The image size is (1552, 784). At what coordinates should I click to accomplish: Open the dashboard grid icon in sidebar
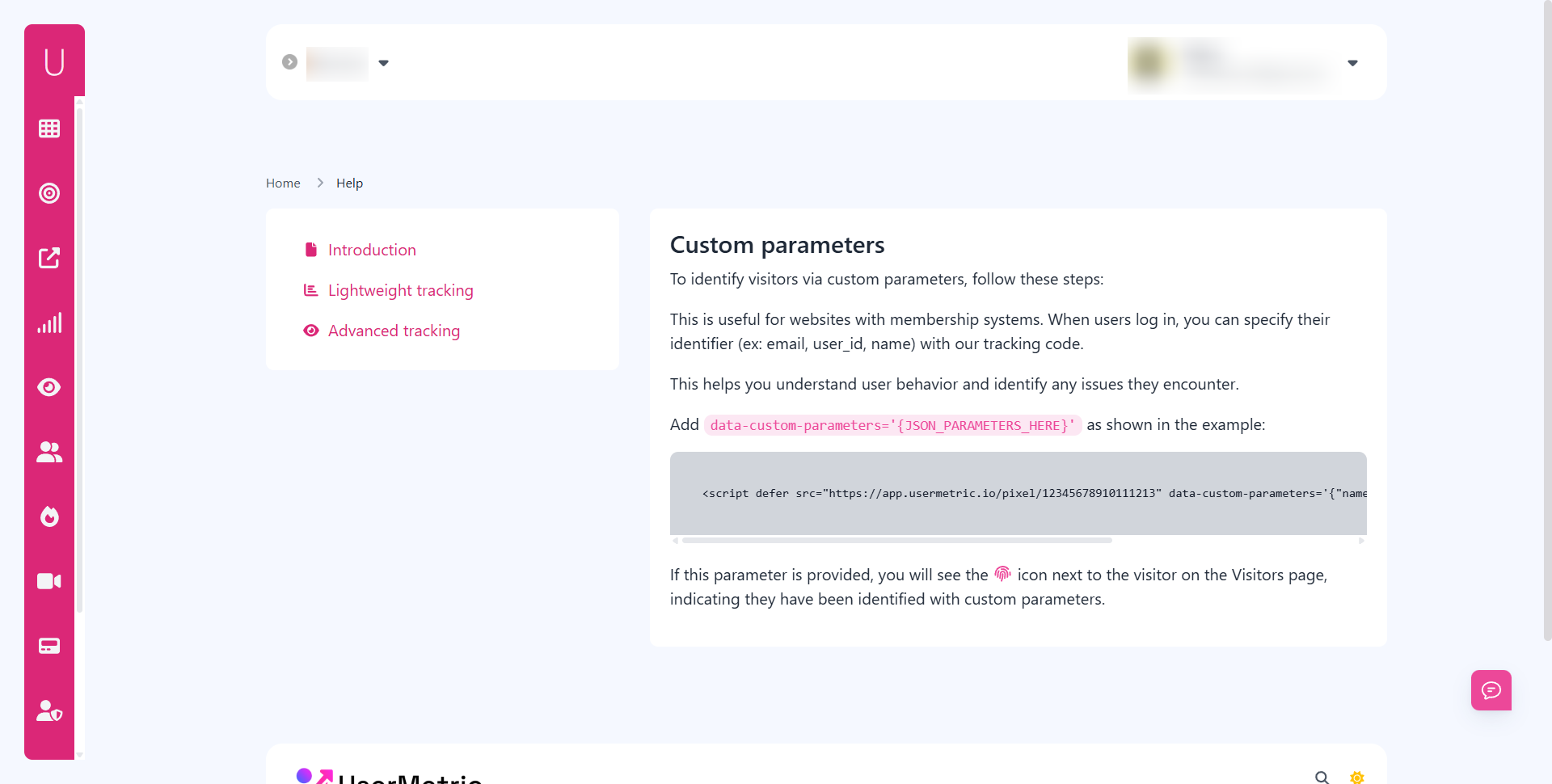49,128
